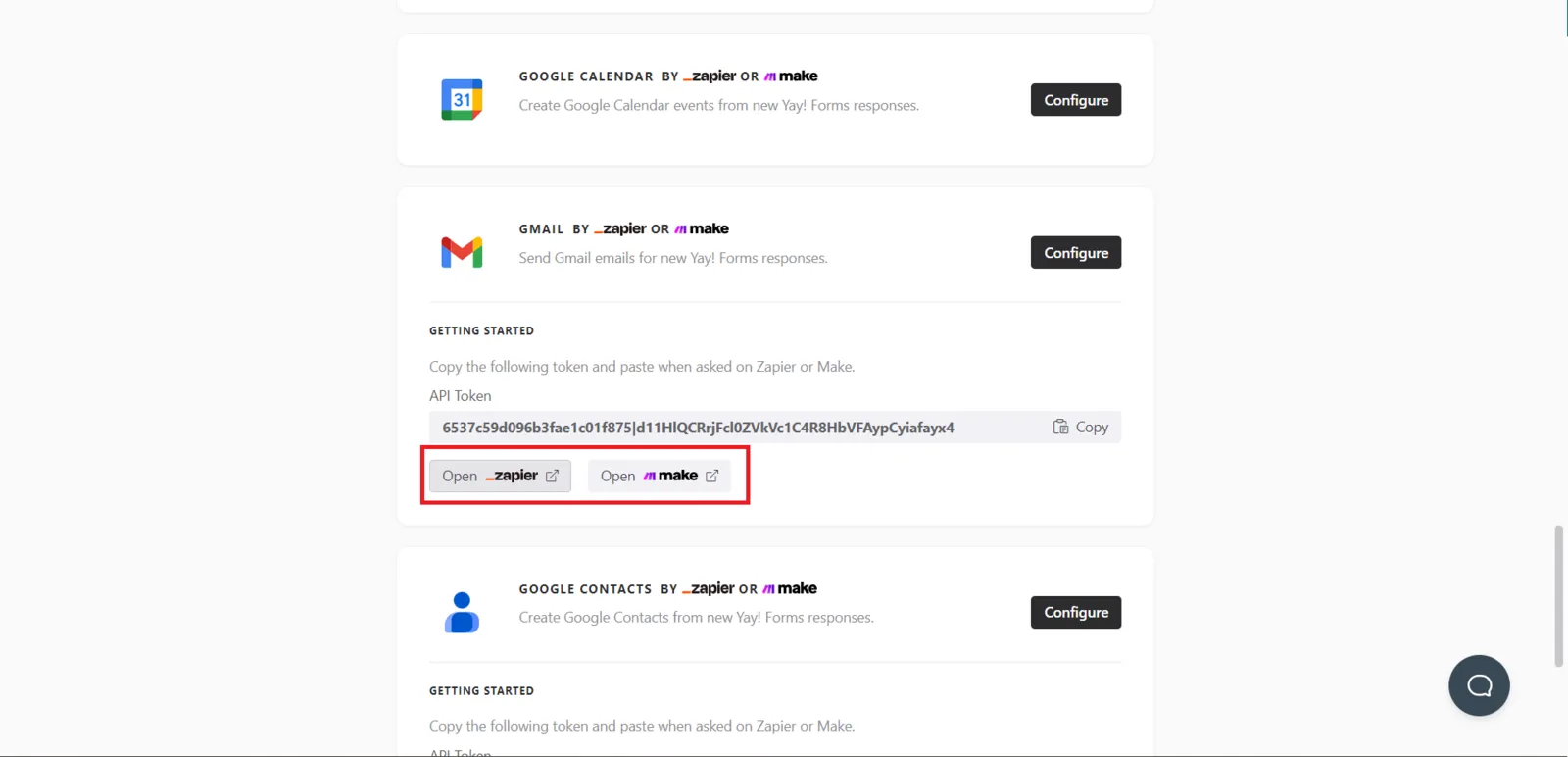Viewport: 1568px width, 757px height.
Task: Click the Gmail envelope logo icon
Action: tap(462, 252)
